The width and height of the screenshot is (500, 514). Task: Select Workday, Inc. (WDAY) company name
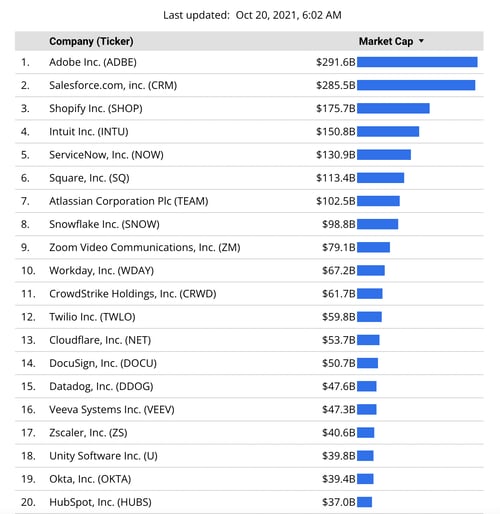click(101, 271)
